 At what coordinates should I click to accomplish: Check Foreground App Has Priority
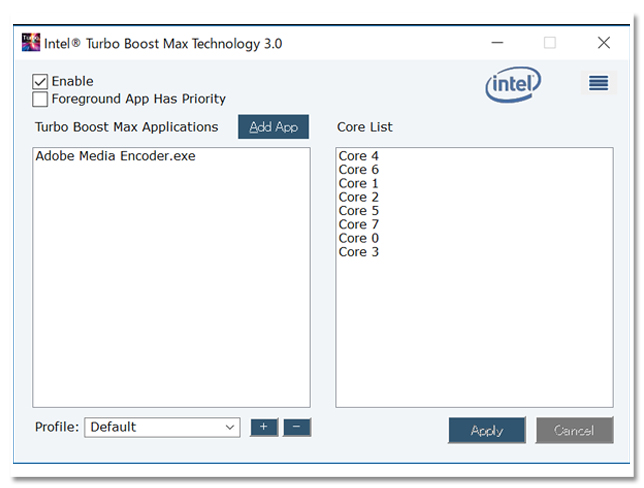(x=40, y=99)
